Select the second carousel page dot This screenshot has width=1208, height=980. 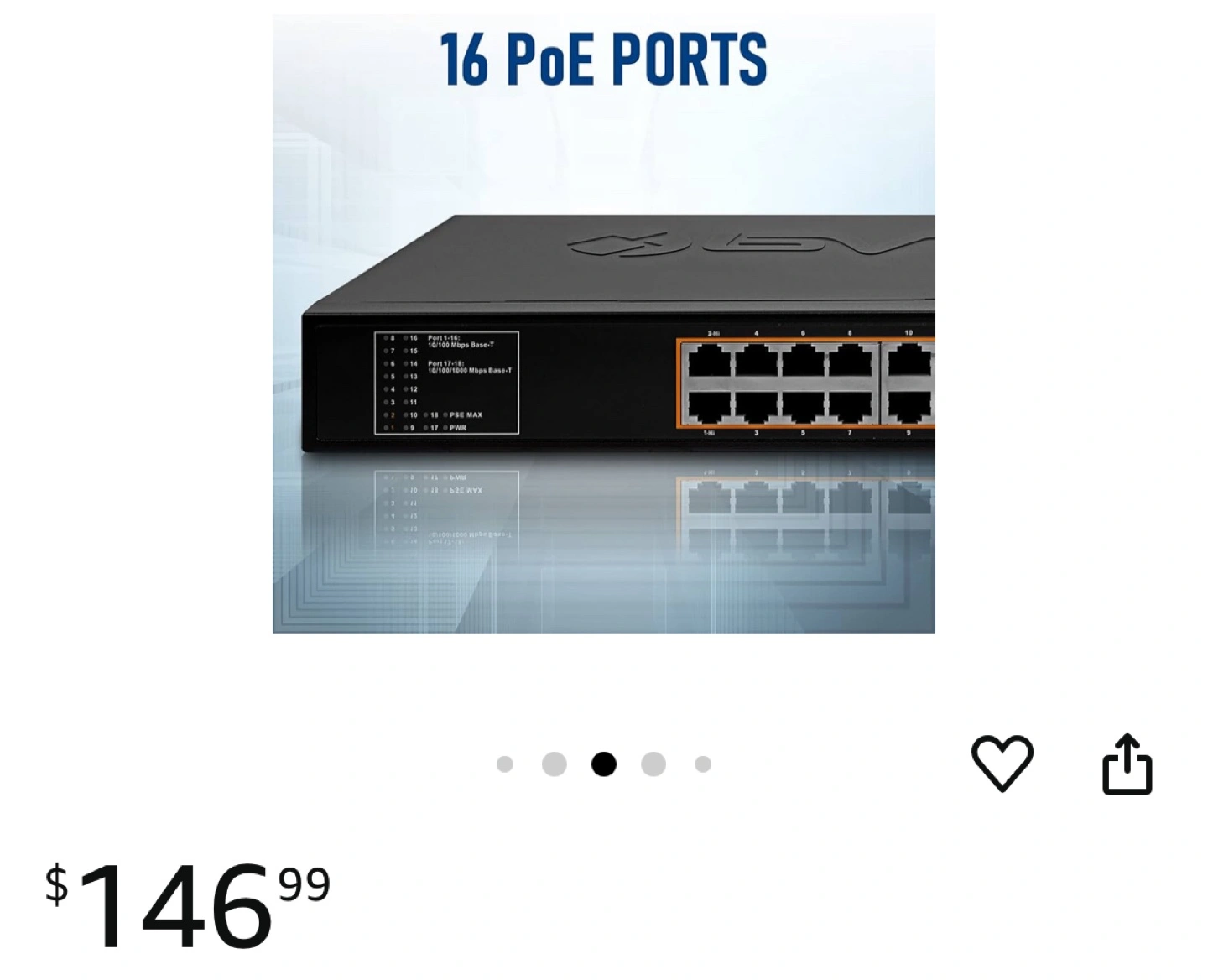555,764
